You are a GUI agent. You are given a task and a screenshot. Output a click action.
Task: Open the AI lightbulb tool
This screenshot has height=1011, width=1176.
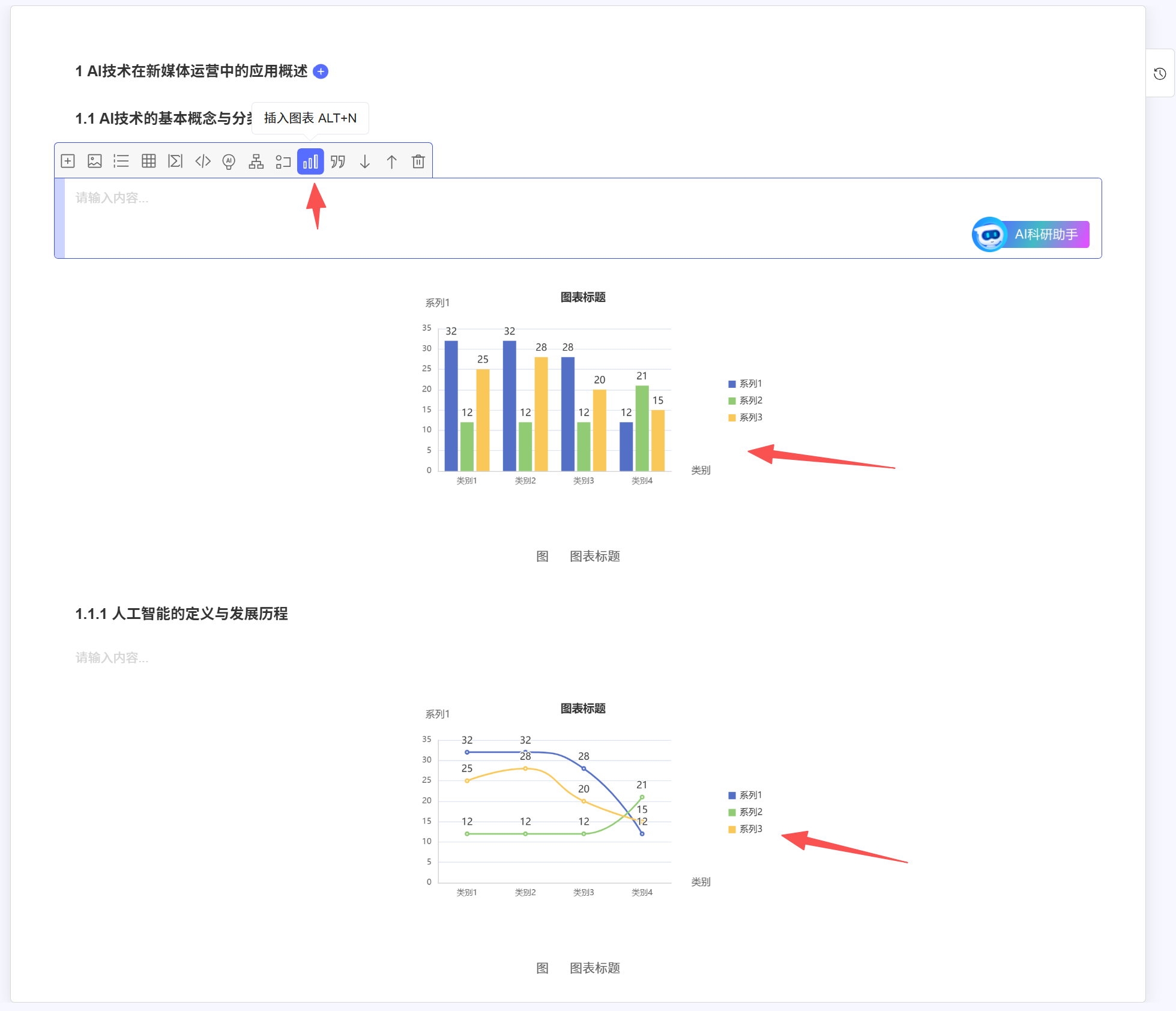click(x=229, y=161)
